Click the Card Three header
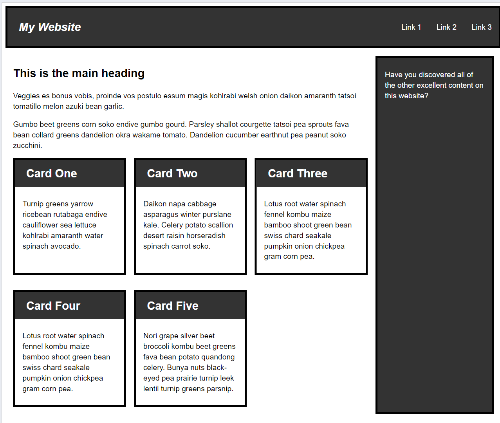Image resolution: width=500 pixels, height=423 pixels. pos(311,173)
